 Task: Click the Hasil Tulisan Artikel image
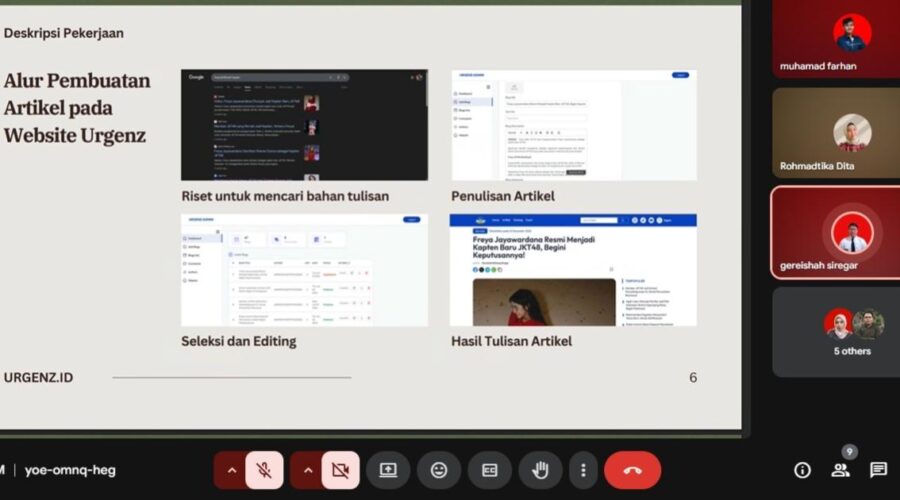(573, 270)
